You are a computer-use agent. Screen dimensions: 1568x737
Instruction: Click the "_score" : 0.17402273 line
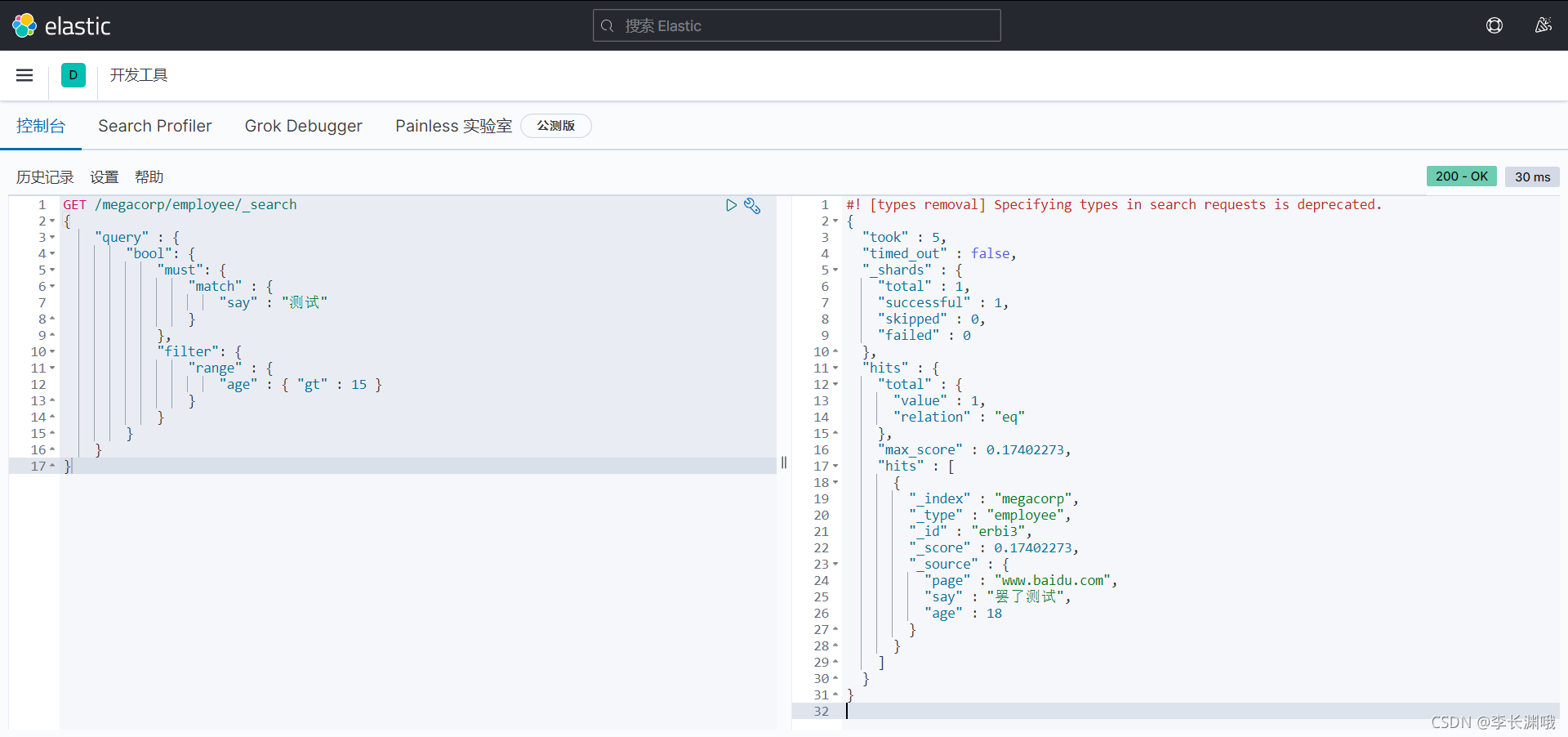994,548
